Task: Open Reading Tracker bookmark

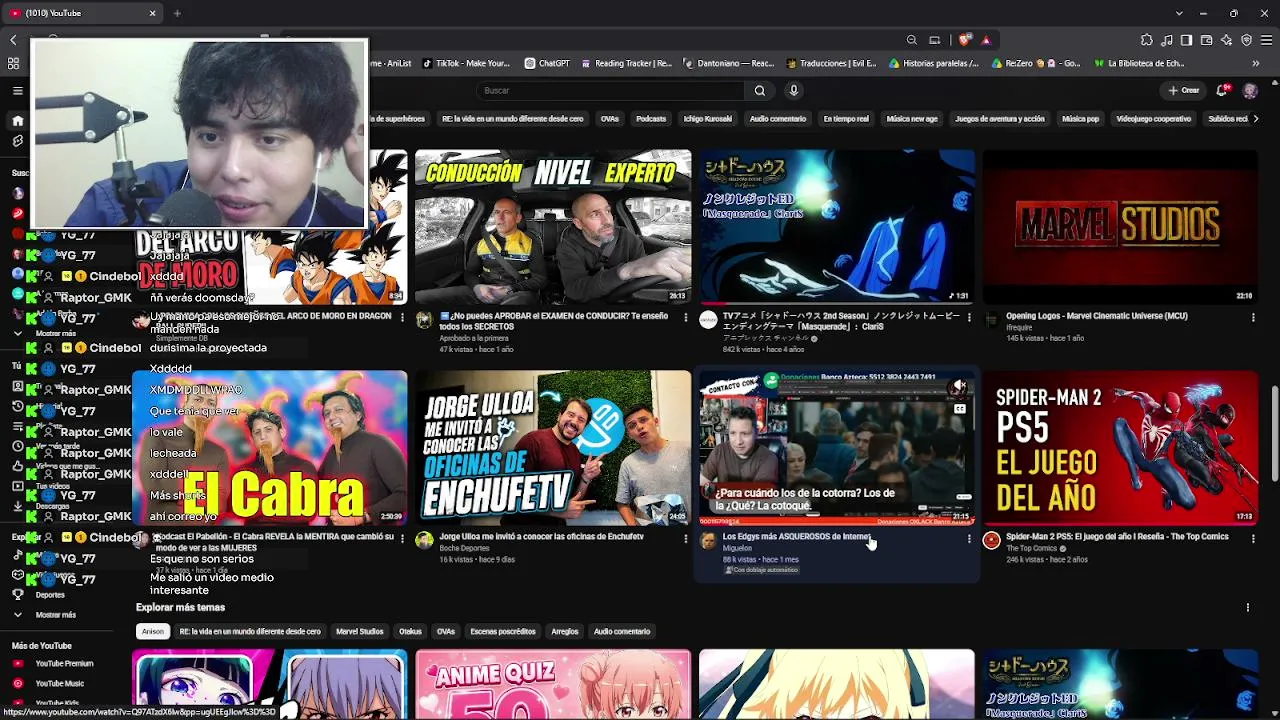Action: point(626,64)
